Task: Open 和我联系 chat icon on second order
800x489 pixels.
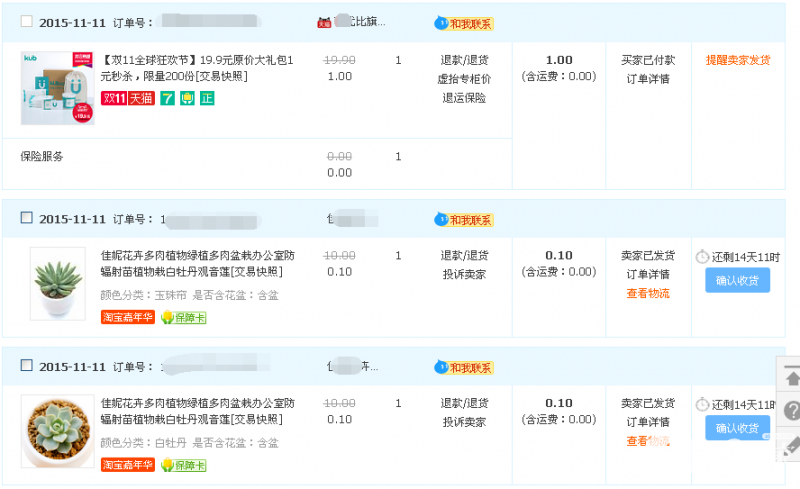Action: coord(463,219)
